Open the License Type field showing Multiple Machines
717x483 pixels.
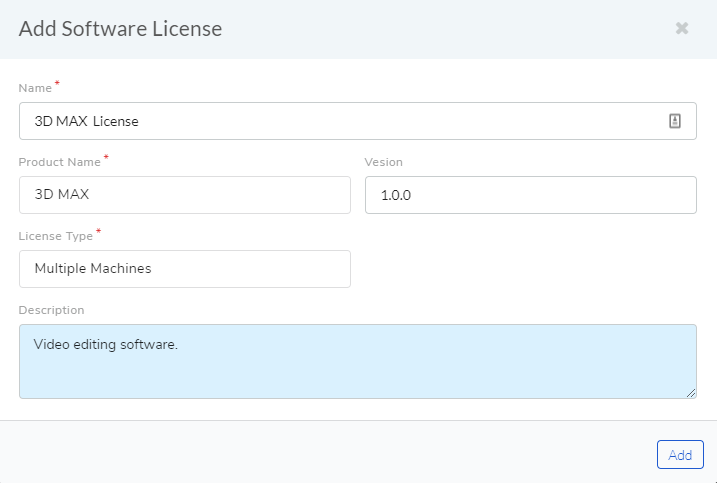click(185, 269)
